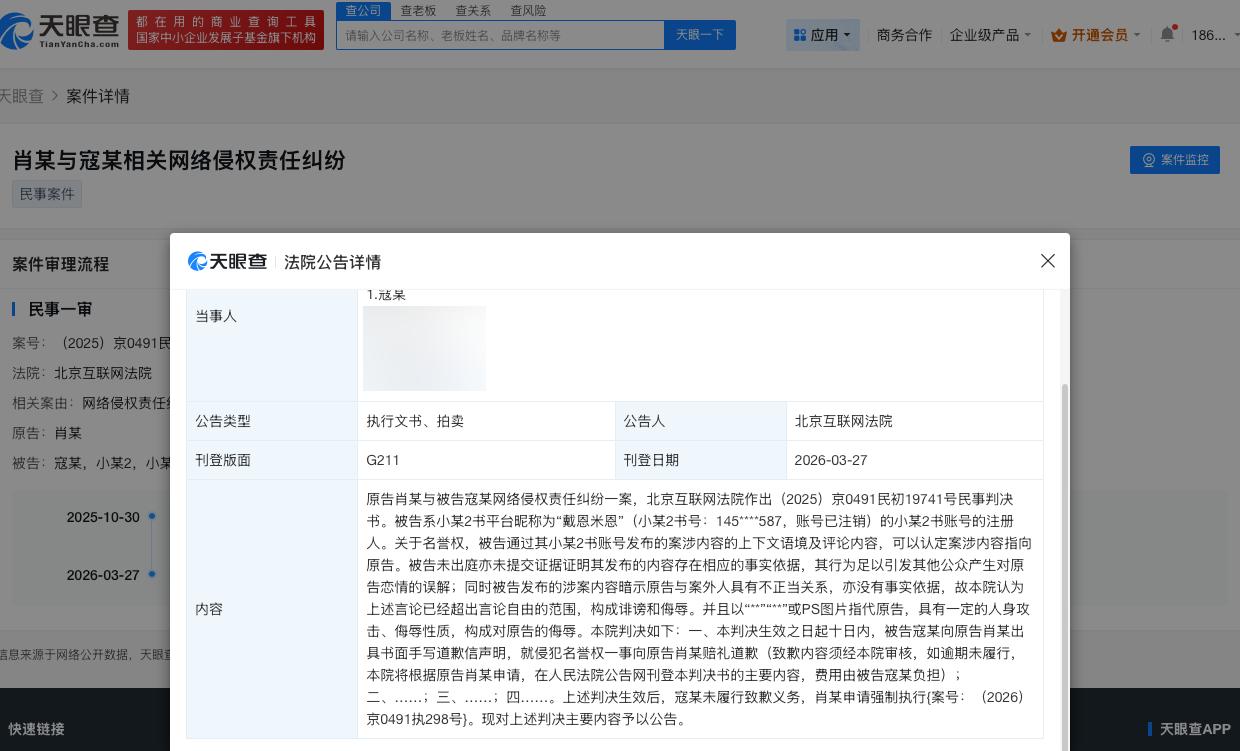Open the 商务合作 link
The width and height of the screenshot is (1240, 751).
[903, 34]
